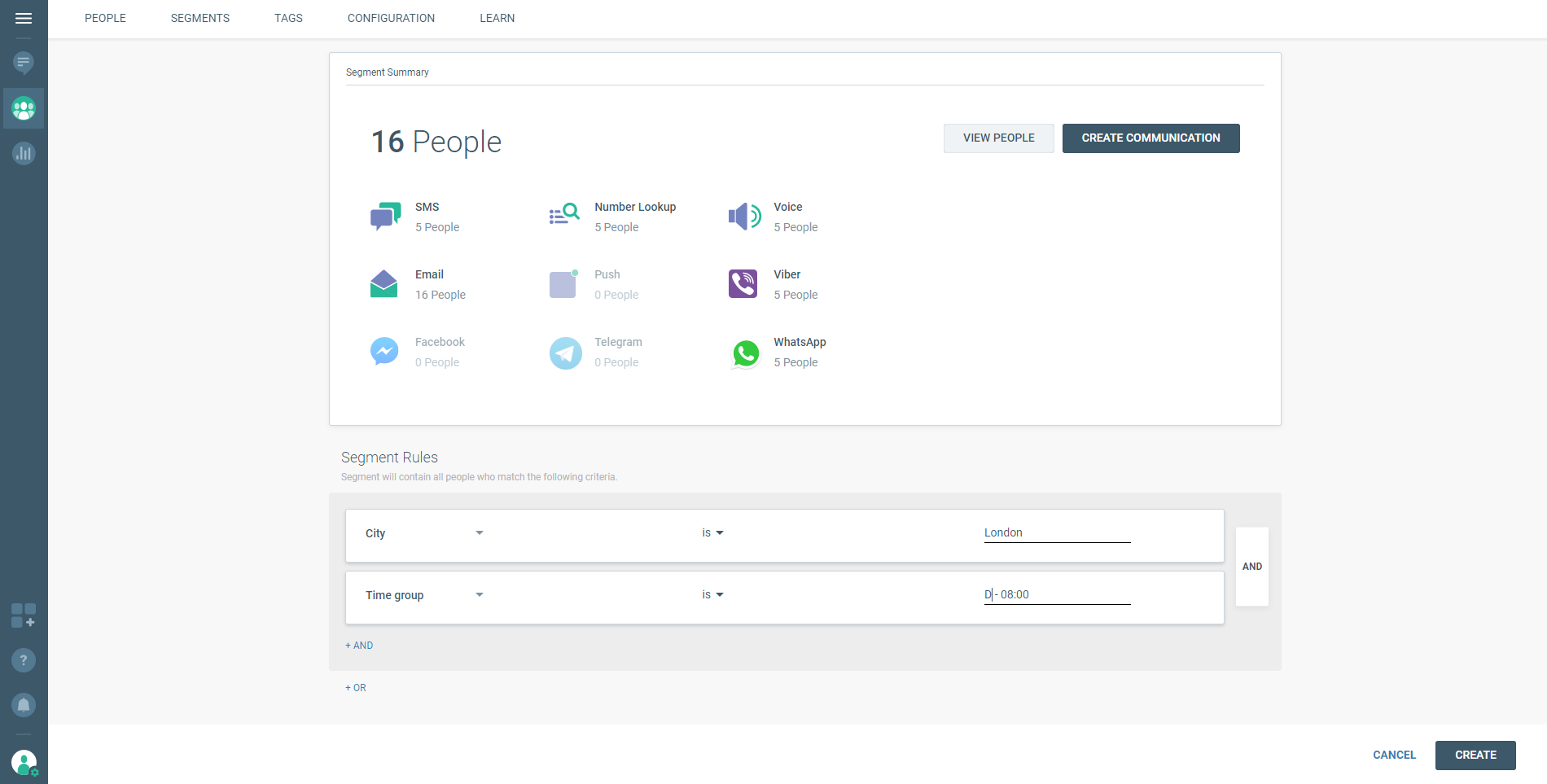The image size is (1547, 784).
Task: Click the Viber channel icon
Action: (743, 284)
